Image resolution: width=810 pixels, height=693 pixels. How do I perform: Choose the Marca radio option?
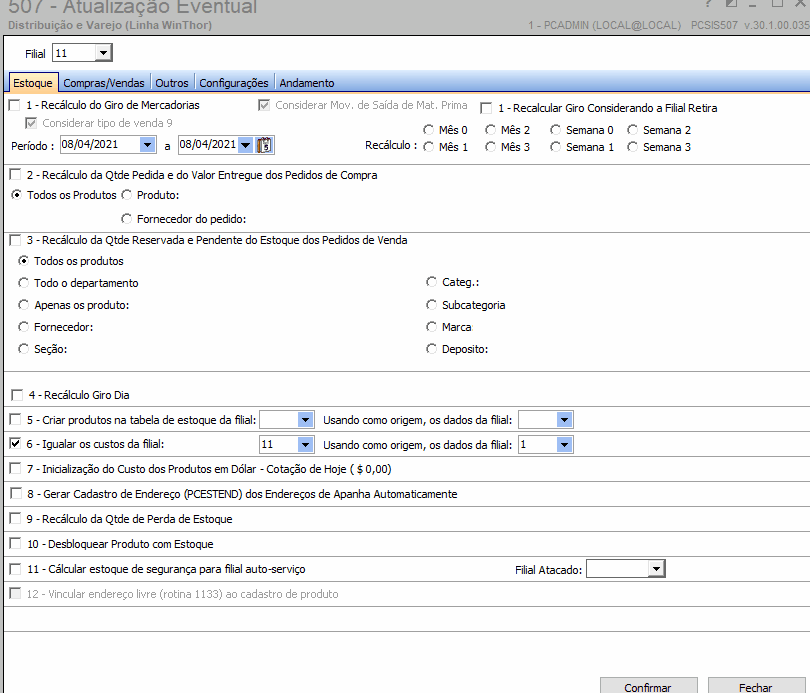tap(431, 327)
